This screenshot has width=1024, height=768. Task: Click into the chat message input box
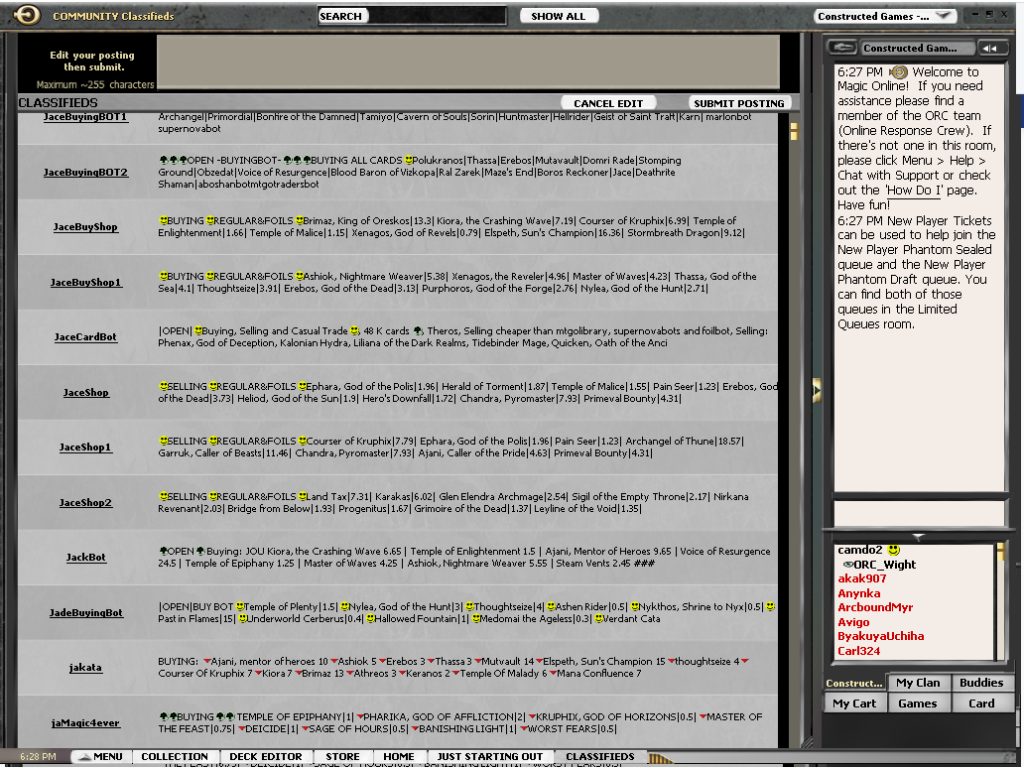919,512
